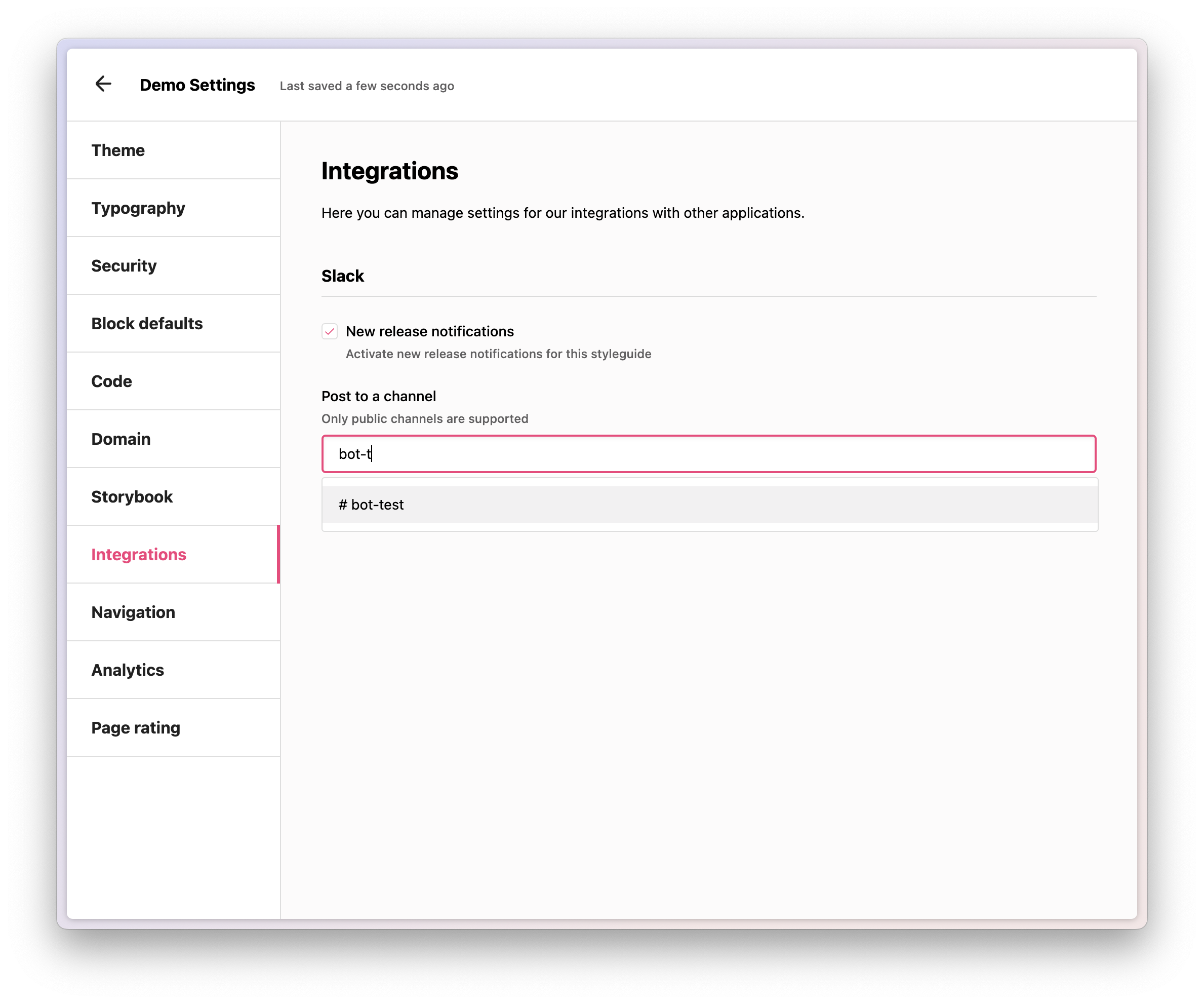
Task: Click the manage settings for integrations description
Action: [x=563, y=213]
